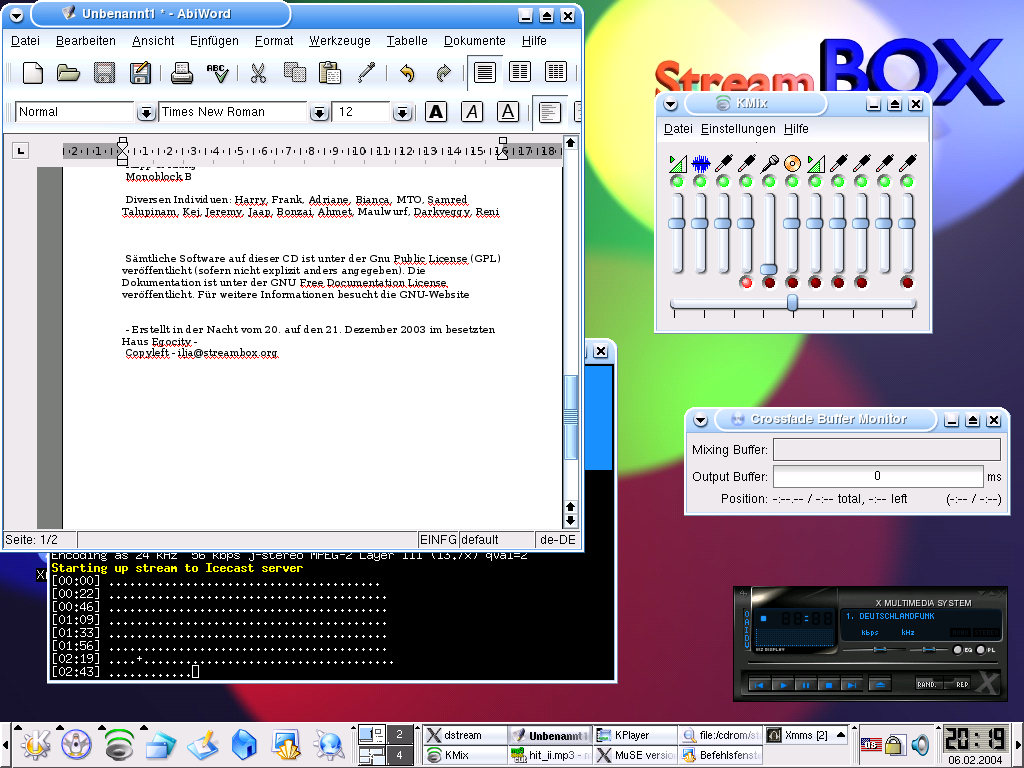This screenshot has width=1024, height=768.
Task: Switch to KPlayer in the taskbar
Action: pyautogui.click(x=635, y=735)
